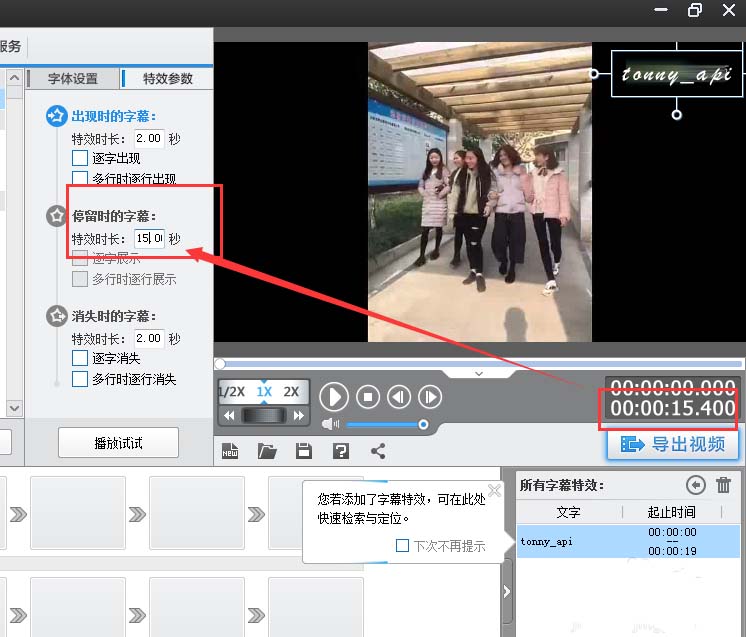Viewport: 746px width, 637px height.
Task: Click the 导出视频 export button
Action: [673, 445]
